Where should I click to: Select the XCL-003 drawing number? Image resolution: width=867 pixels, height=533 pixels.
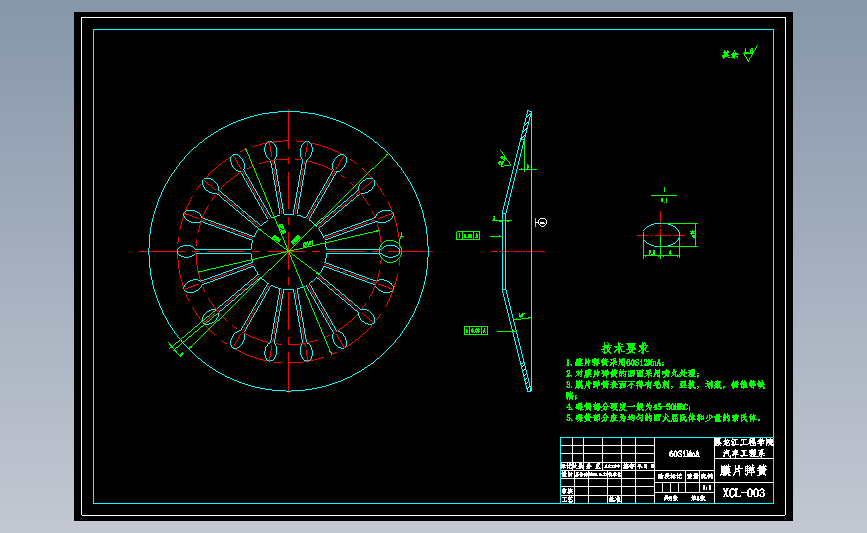click(744, 493)
